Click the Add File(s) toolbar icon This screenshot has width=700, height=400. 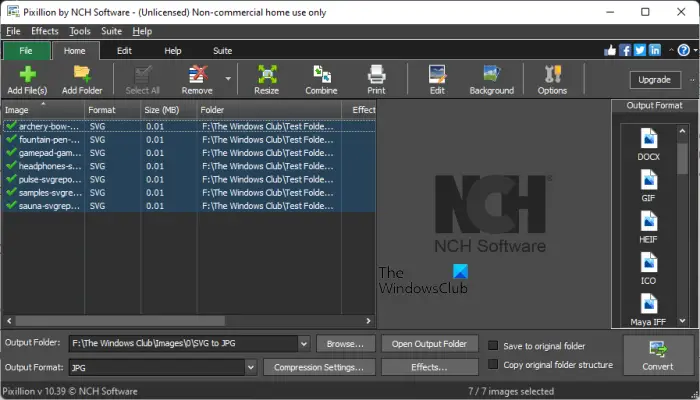click(28, 80)
